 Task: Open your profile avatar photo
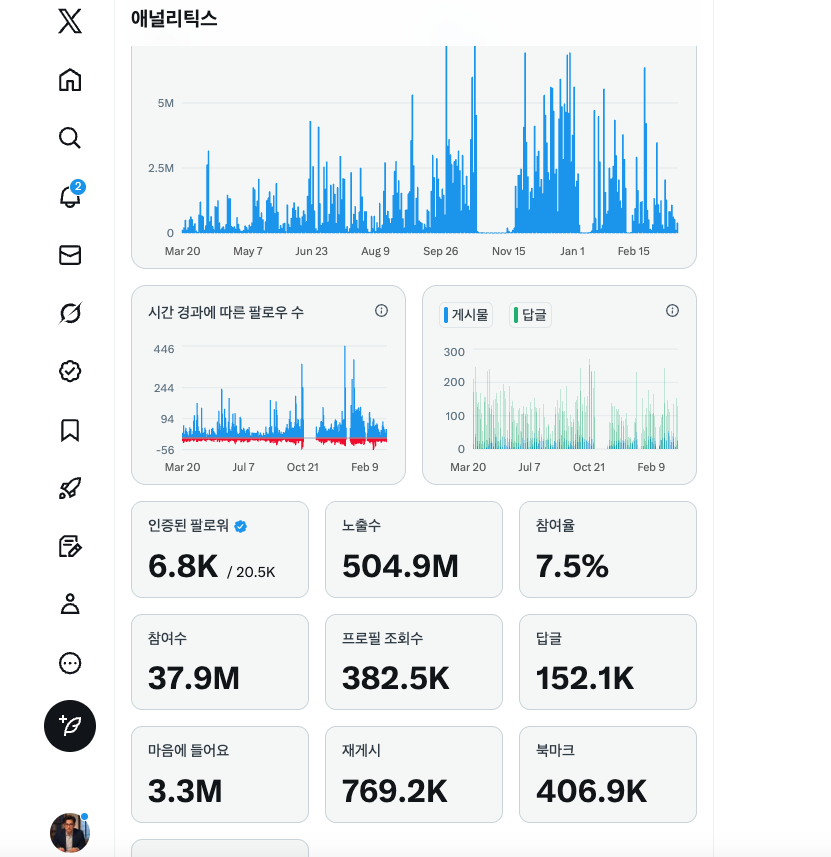[x=69, y=832]
